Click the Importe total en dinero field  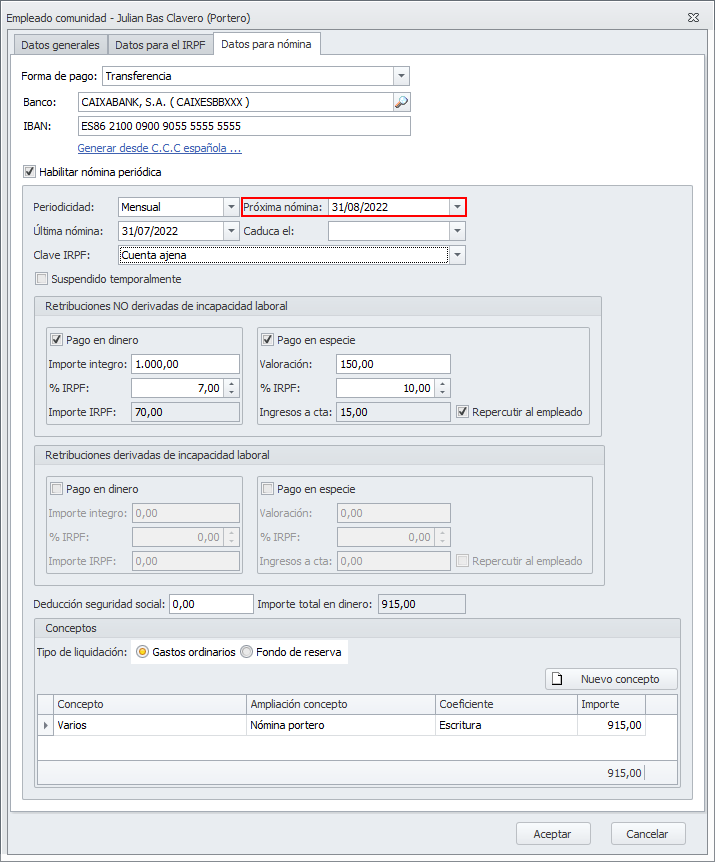(x=422, y=604)
